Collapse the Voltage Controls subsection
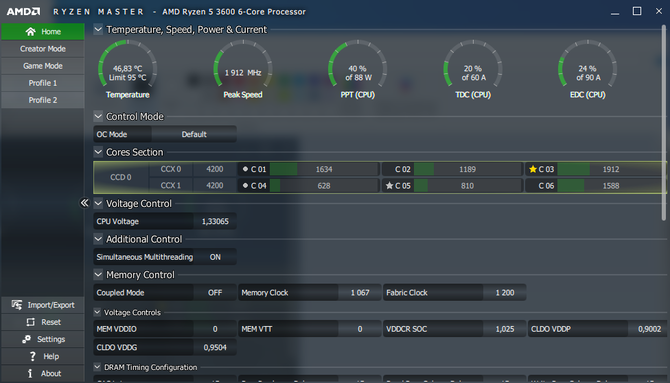Image resolution: width=670 pixels, height=383 pixels. (x=97, y=312)
